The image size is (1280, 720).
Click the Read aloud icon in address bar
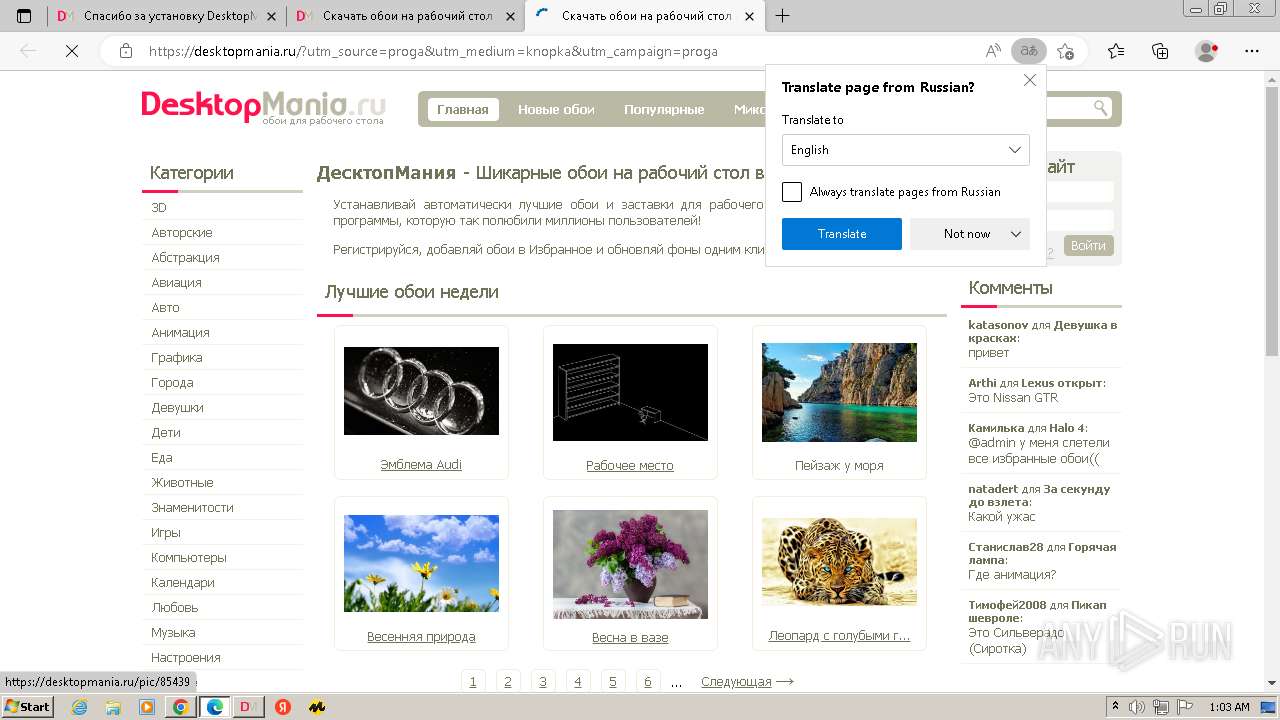[x=993, y=51]
